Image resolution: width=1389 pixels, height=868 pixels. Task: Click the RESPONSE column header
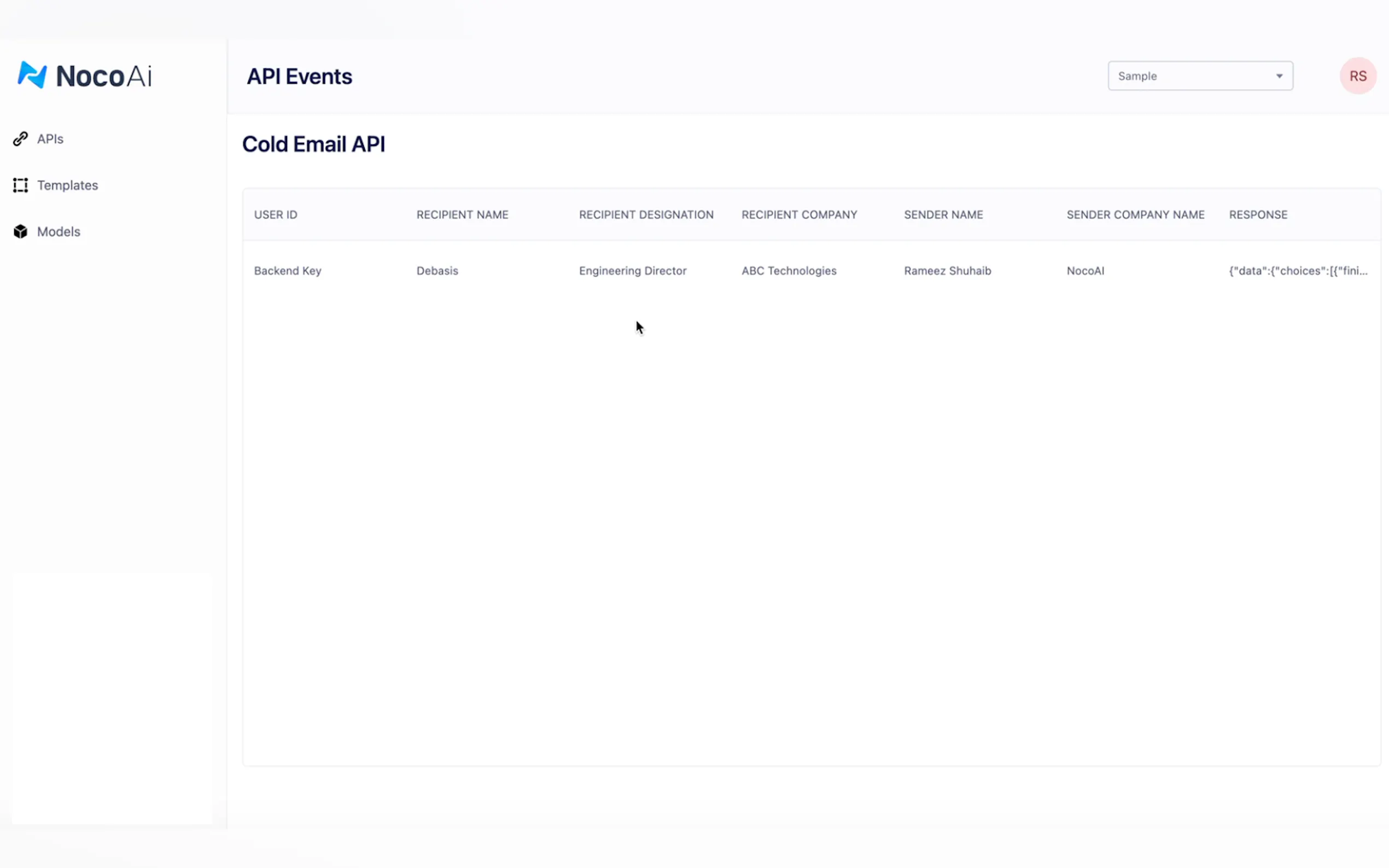pos(1258,215)
